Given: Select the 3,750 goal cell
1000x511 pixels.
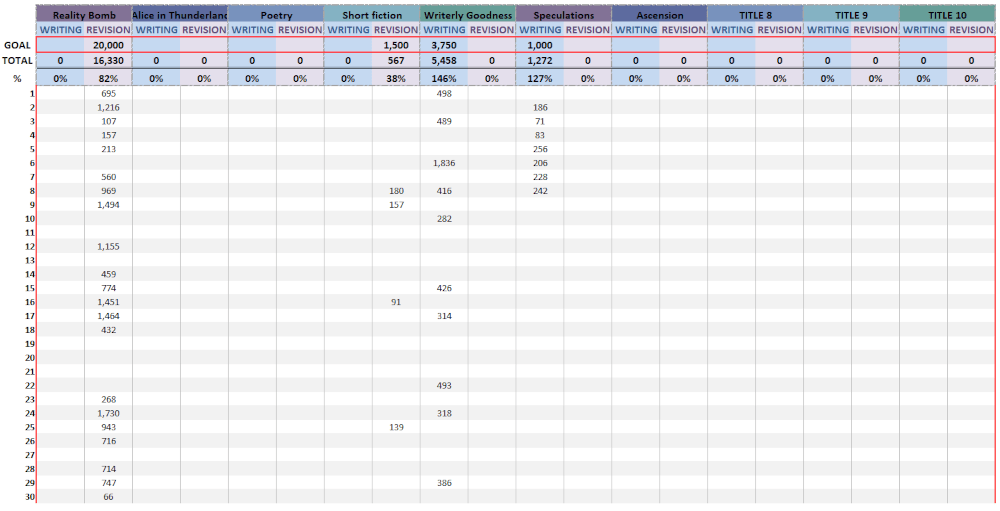Looking at the screenshot, I should 444,45.
